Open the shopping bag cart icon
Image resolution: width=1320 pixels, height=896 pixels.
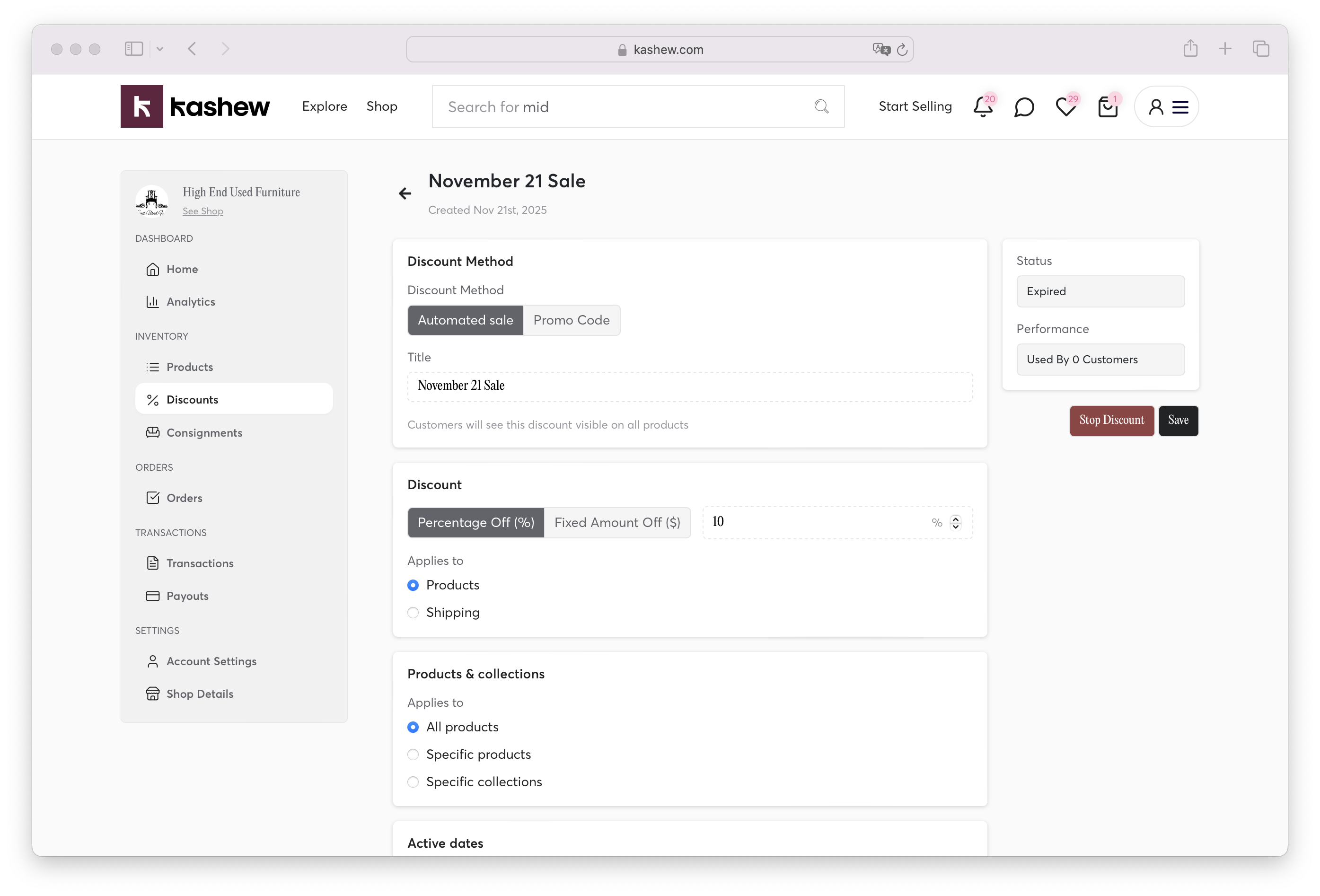click(x=1107, y=107)
